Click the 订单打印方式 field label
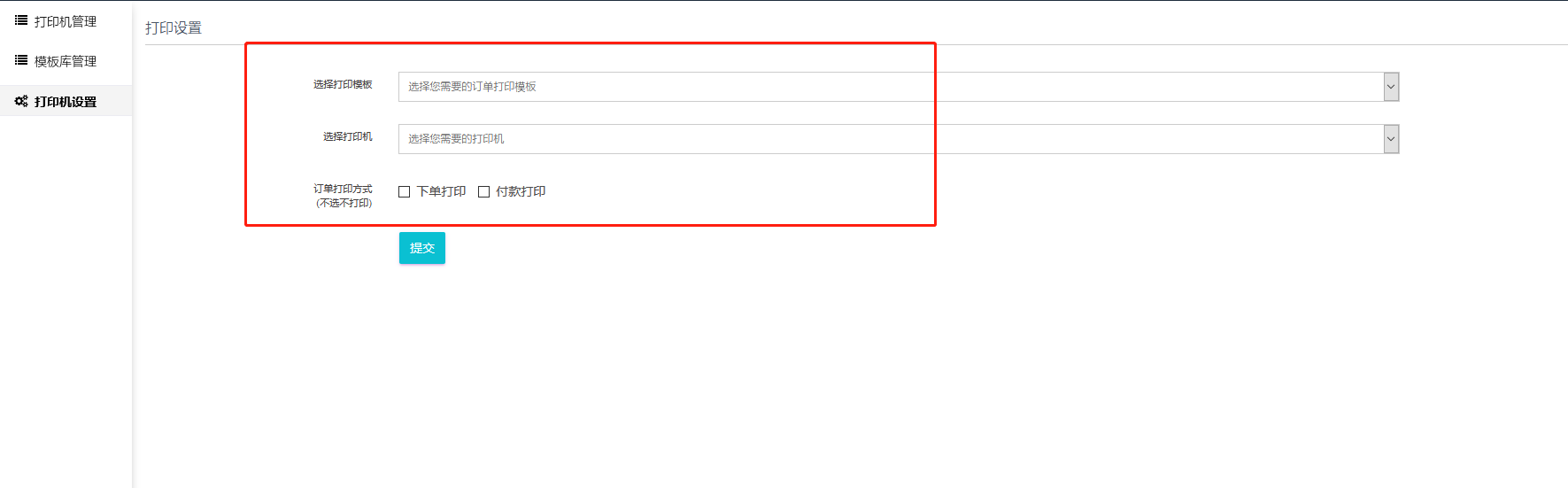Image resolution: width=1568 pixels, height=488 pixels. click(x=343, y=189)
